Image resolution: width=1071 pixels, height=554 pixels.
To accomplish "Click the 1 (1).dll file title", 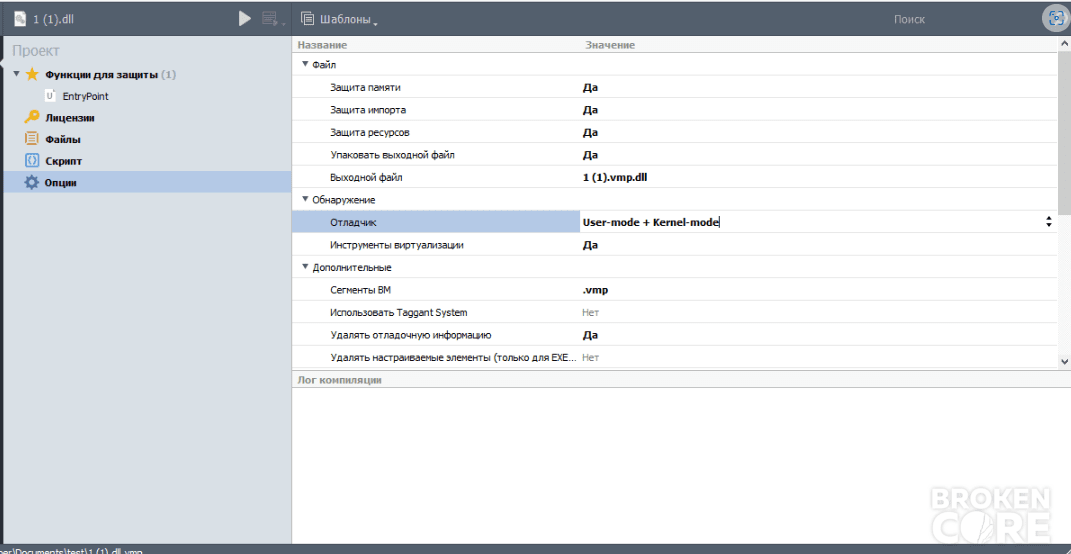I will click(x=53, y=19).
